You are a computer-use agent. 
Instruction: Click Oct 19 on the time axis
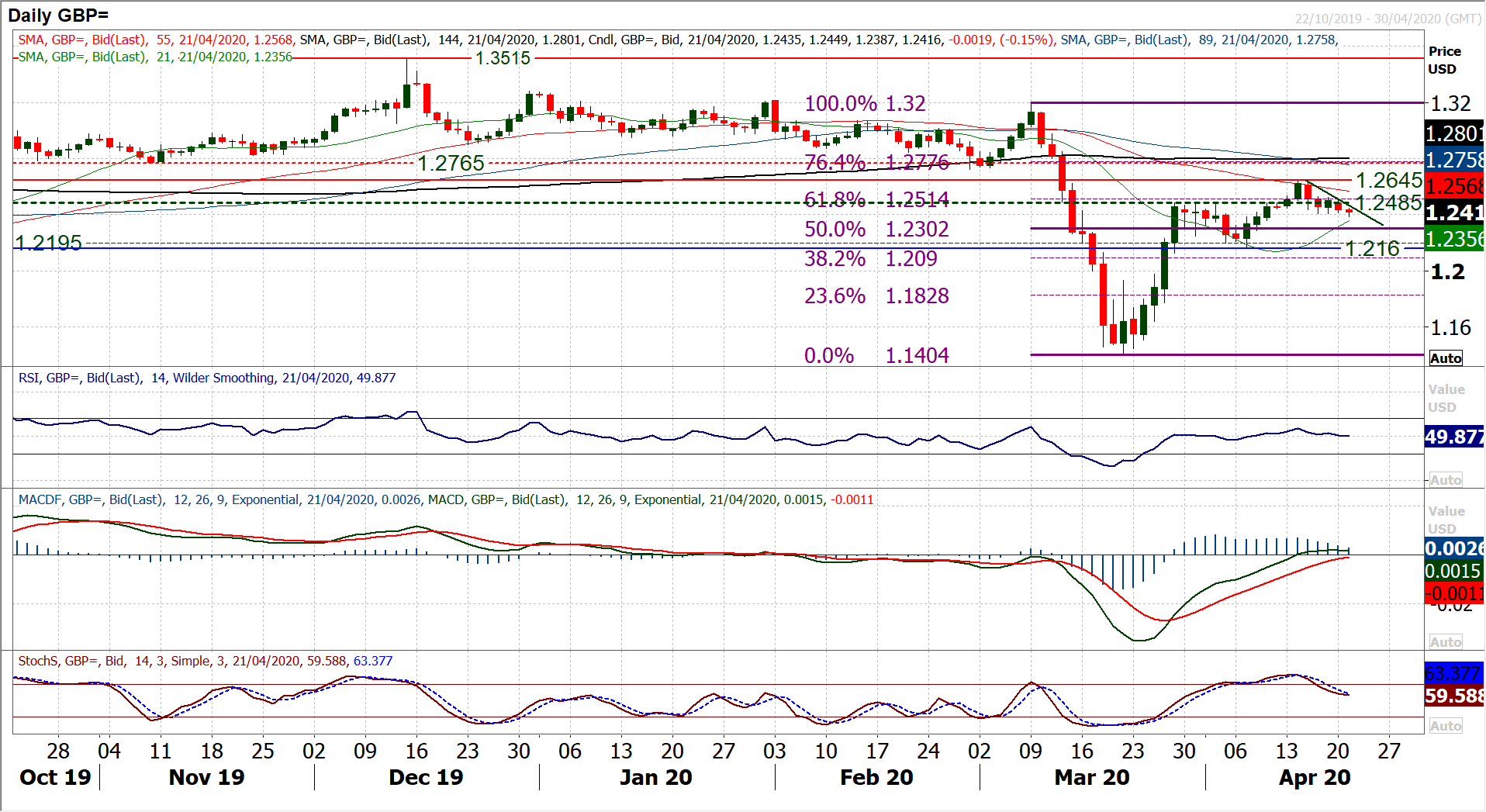click(x=55, y=777)
